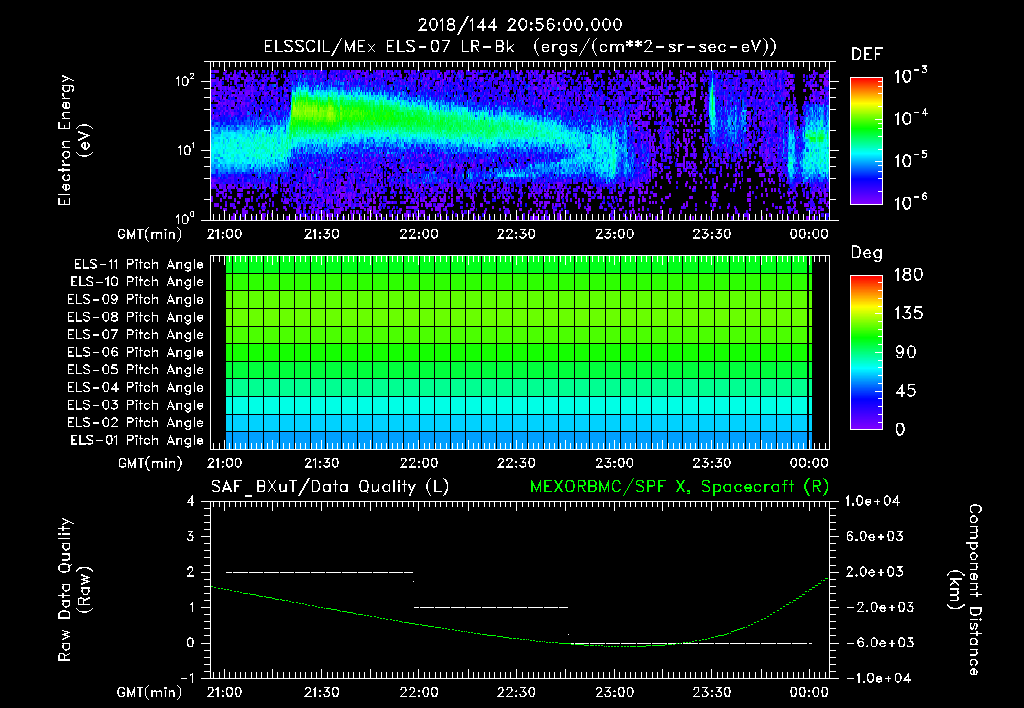Viewport: 1024px width, 708px height.
Task: Click the 135 label on Deg colorbar
Action: point(908,314)
